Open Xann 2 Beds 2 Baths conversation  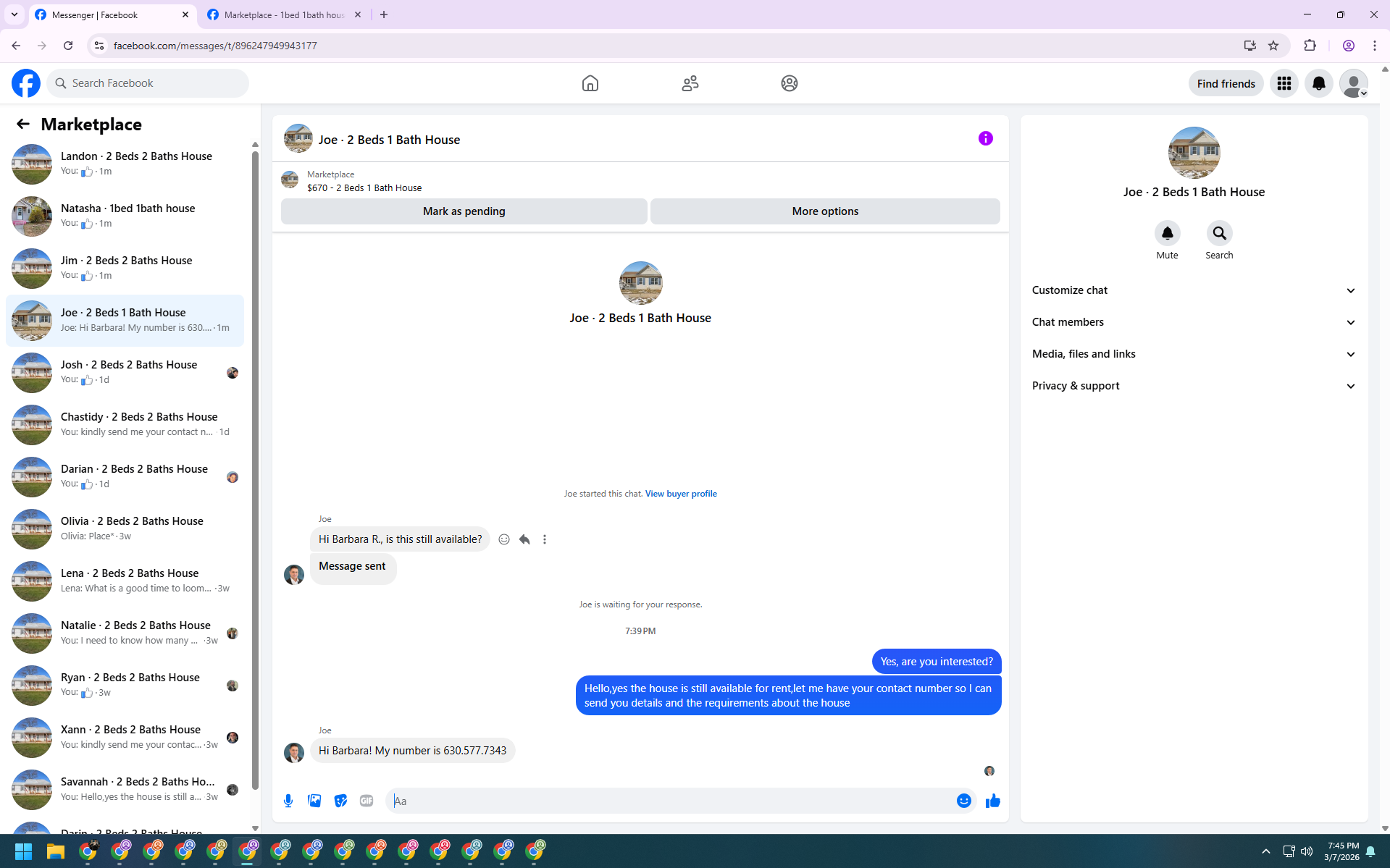(x=125, y=738)
